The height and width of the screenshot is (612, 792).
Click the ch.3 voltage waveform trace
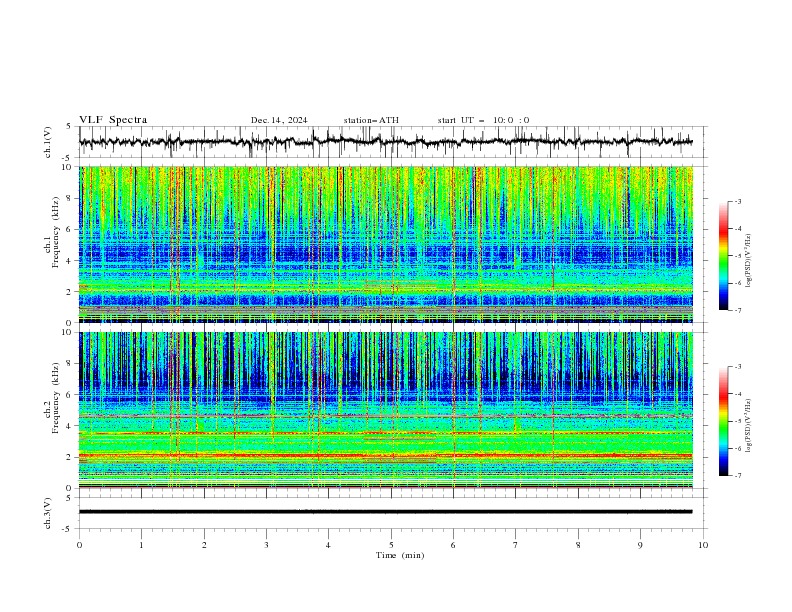[385, 512]
